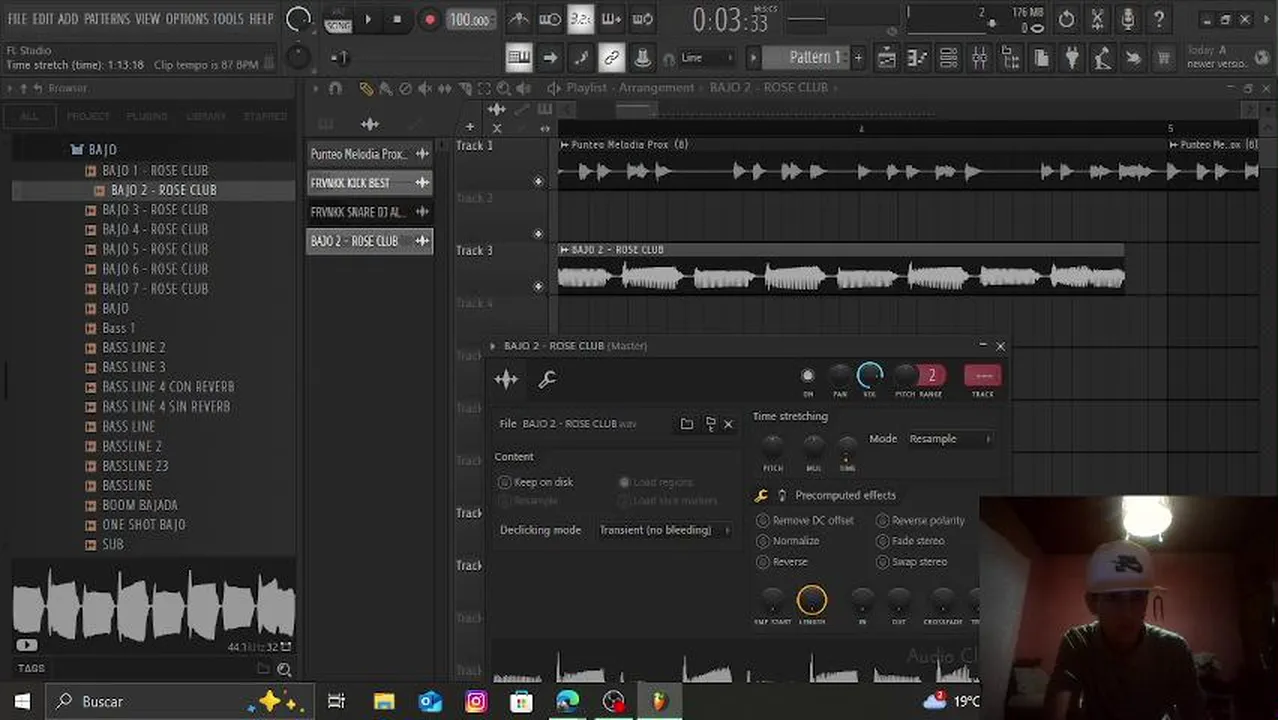Screen dimensions: 1278x720
Task: Open sampler wrench settings tab
Action: click(547, 379)
